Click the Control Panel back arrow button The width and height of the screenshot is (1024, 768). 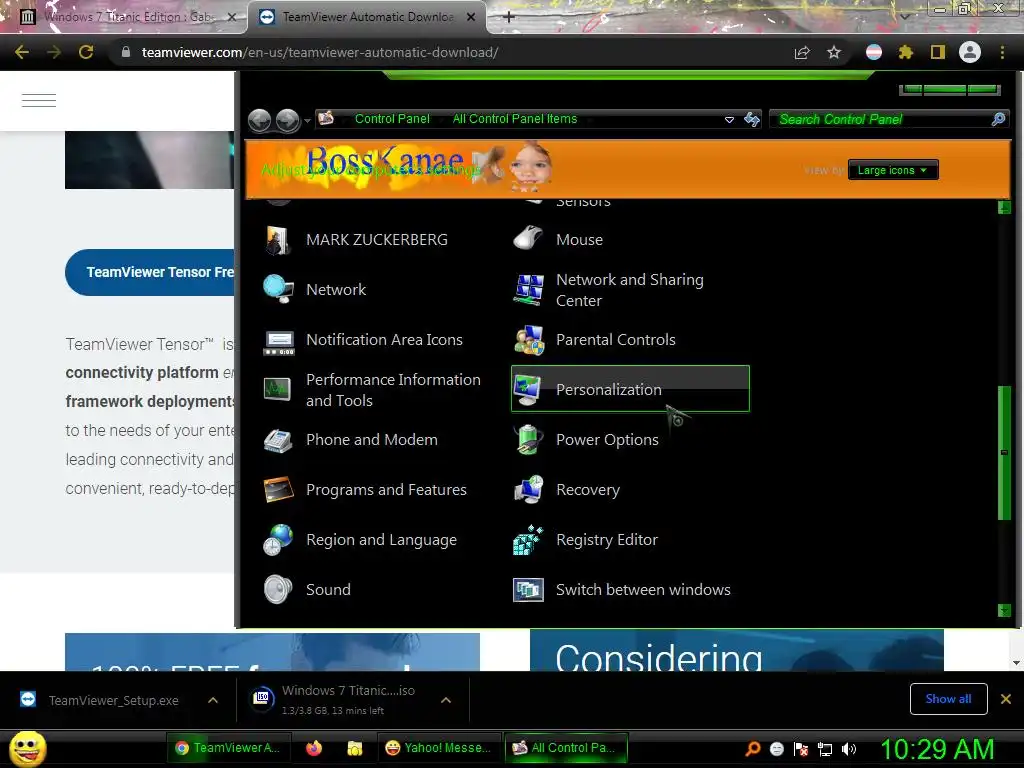point(260,120)
